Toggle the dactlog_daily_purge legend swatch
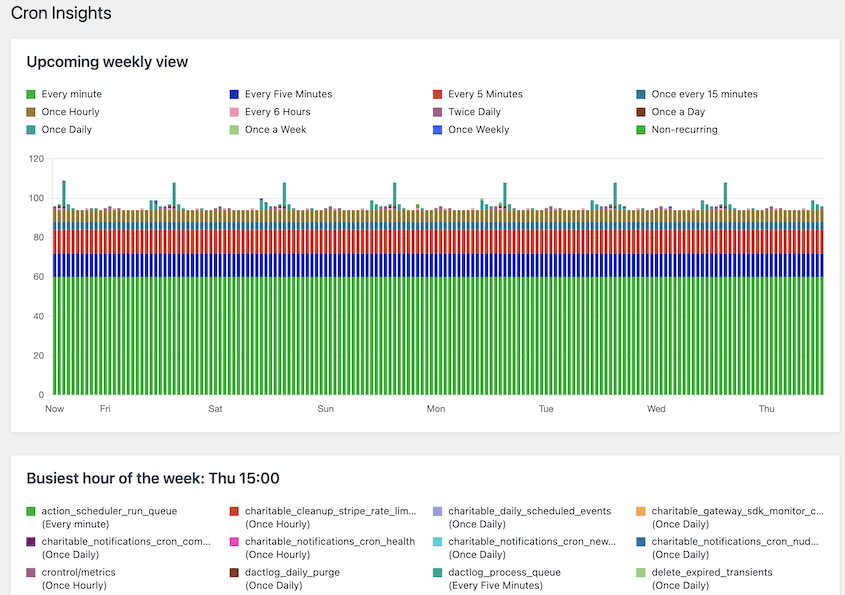The height and width of the screenshot is (595, 845). [234, 572]
